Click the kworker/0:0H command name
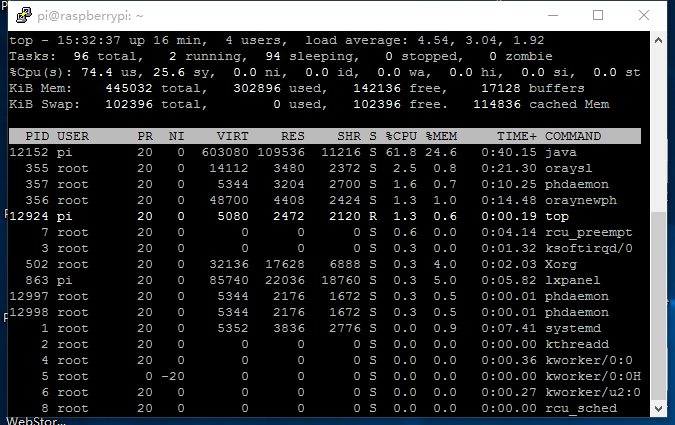Screen dimensions: 675x425 click(593, 376)
